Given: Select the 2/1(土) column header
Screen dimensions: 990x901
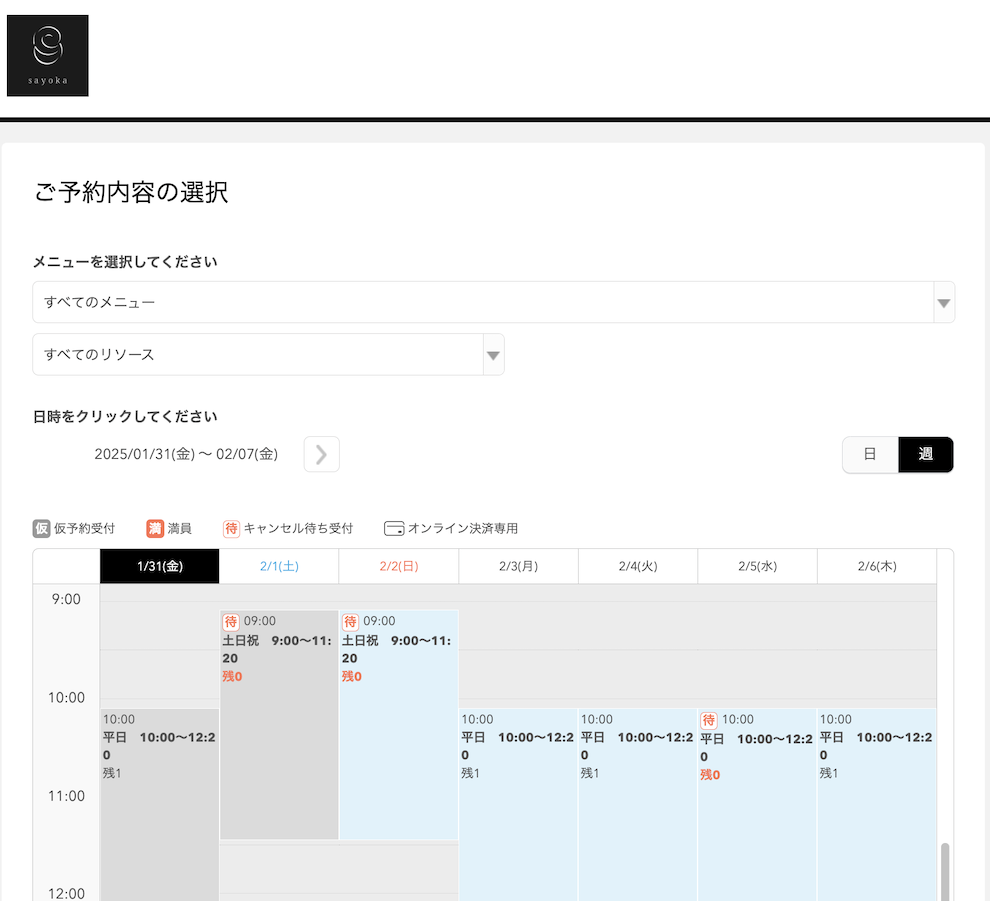Looking at the screenshot, I should click(x=279, y=566).
